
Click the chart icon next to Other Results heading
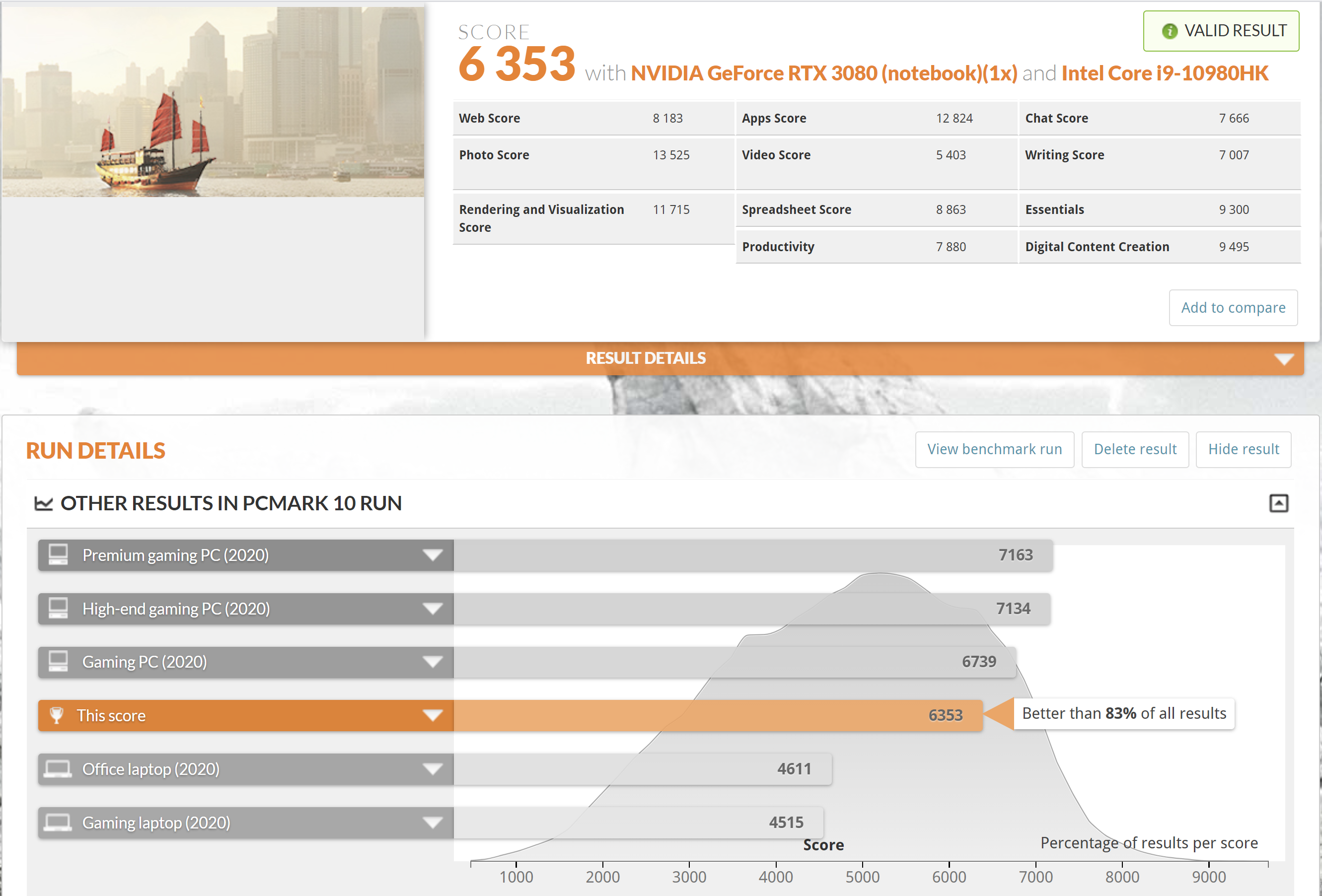(x=44, y=503)
